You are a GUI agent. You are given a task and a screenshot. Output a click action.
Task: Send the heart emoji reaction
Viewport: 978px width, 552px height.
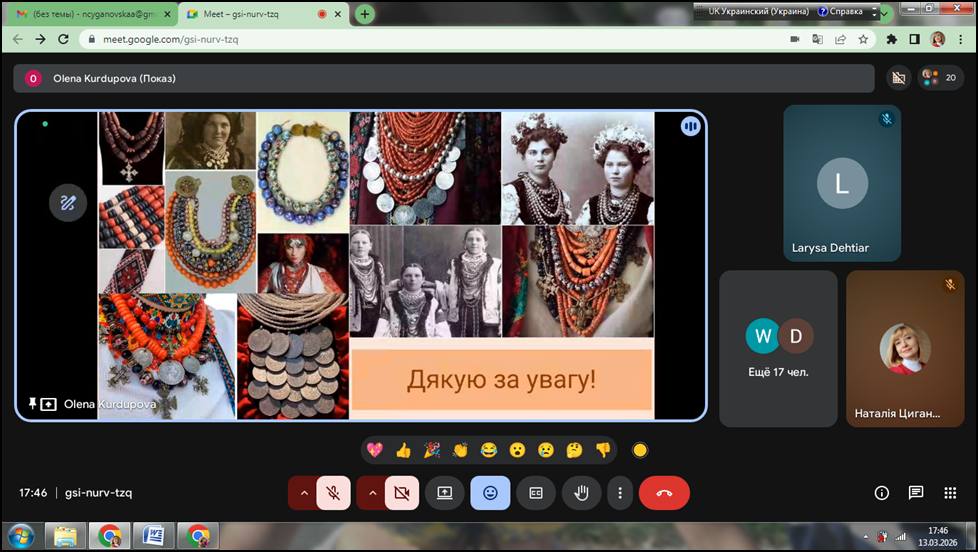coord(375,450)
